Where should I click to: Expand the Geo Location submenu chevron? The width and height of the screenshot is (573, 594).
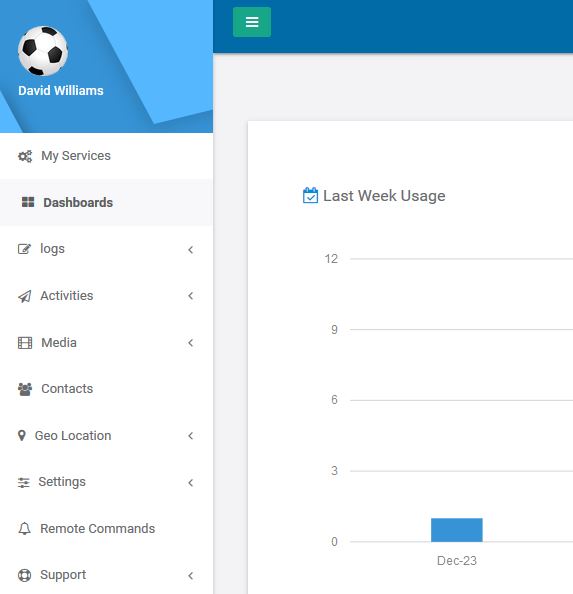190,436
